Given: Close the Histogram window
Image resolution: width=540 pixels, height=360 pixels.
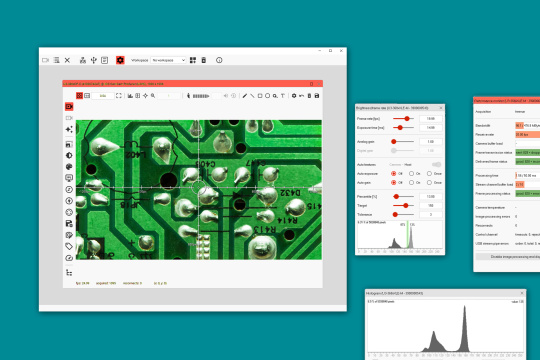Looking at the screenshot, I should click(522, 293).
